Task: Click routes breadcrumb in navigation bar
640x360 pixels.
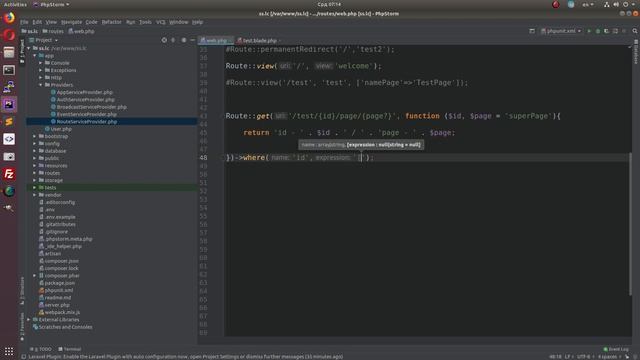Action: pos(53,31)
